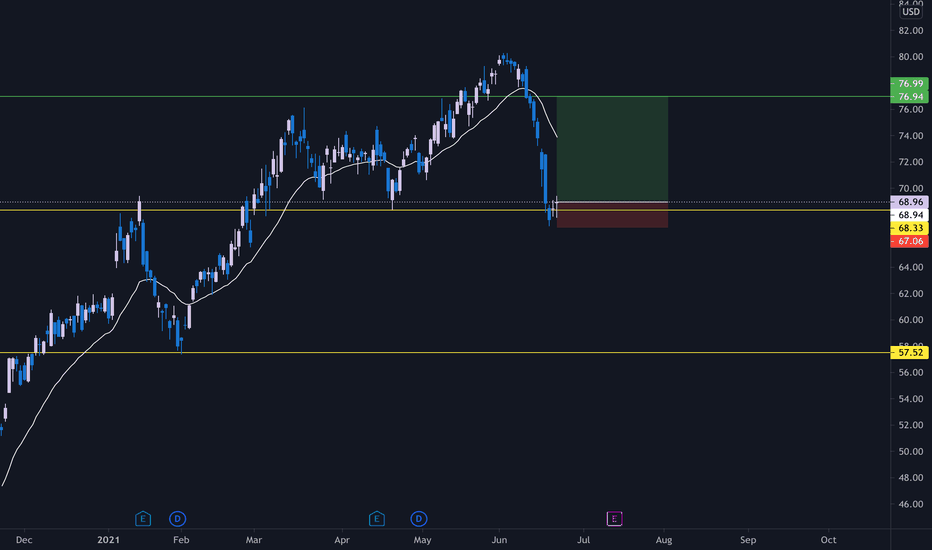Select the 68.96 current price label
The height and width of the screenshot is (550, 932).
pos(909,202)
